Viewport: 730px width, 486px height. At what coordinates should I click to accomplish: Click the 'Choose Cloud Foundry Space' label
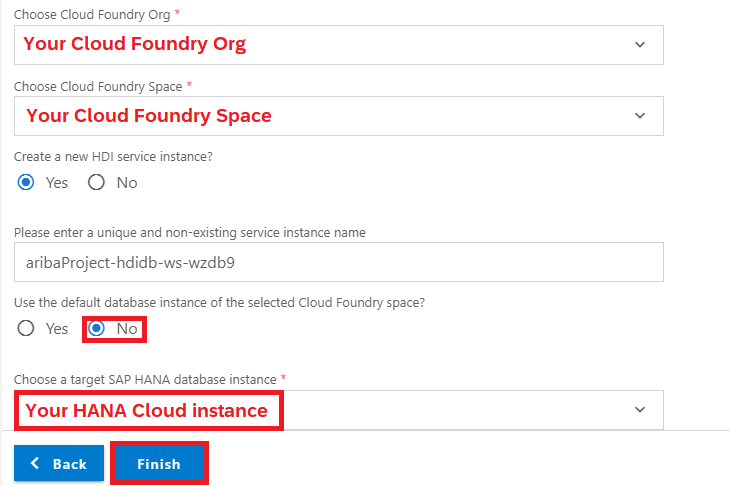(98, 87)
